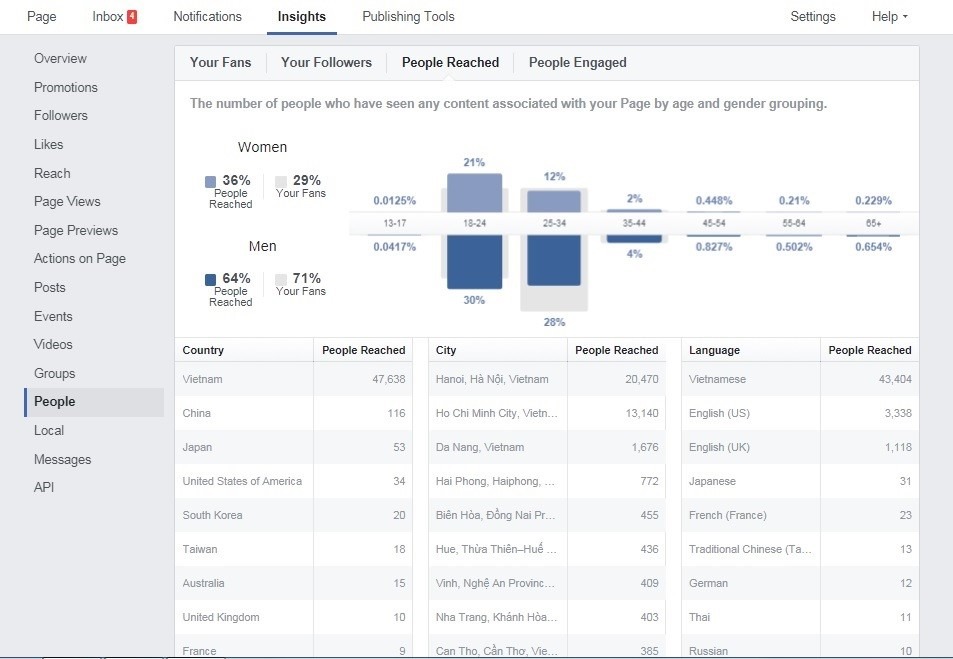Select the Vietnam row in Country table
The height and width of the screenshot is (659, 953).
coord(293,379)
